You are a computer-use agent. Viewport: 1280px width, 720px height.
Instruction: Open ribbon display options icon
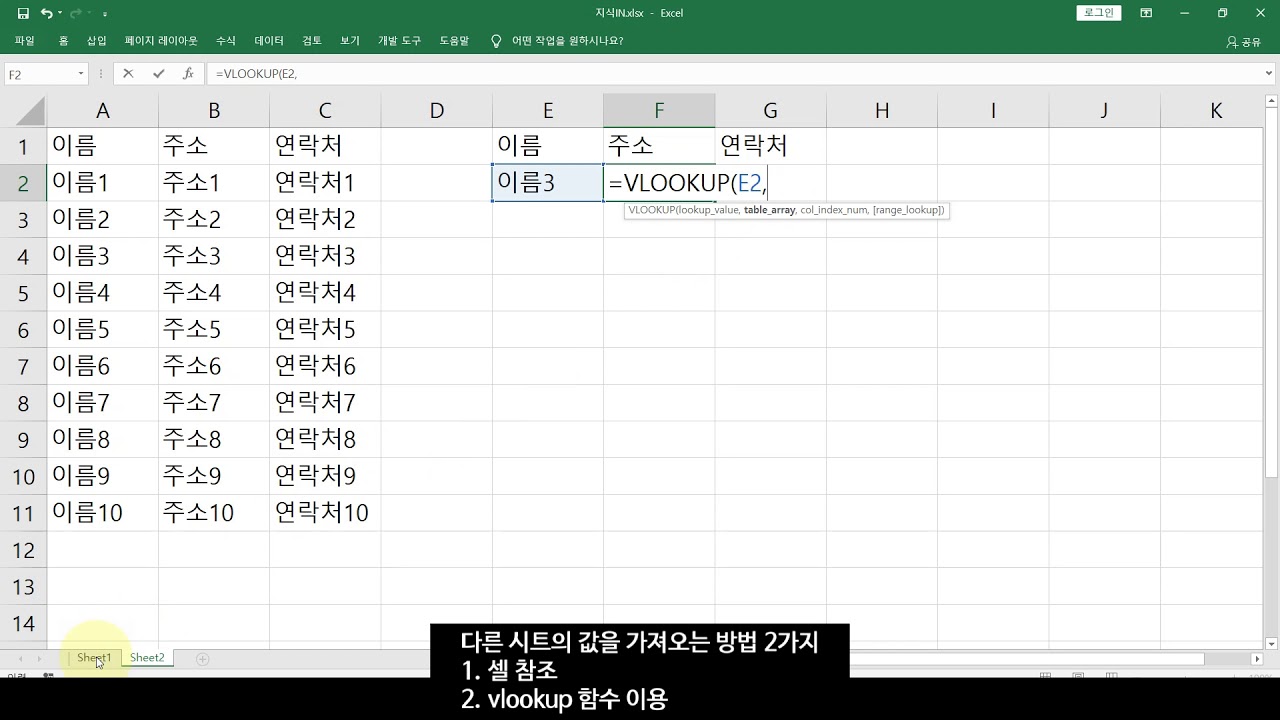point(1146,13)
